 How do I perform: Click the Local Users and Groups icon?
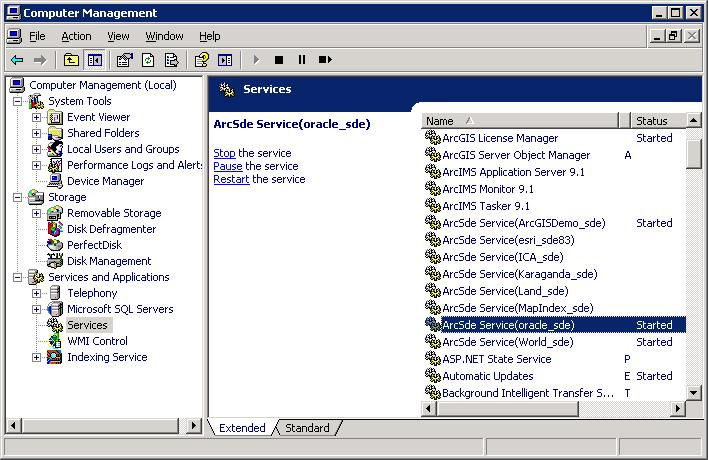[x=55, y=149]
